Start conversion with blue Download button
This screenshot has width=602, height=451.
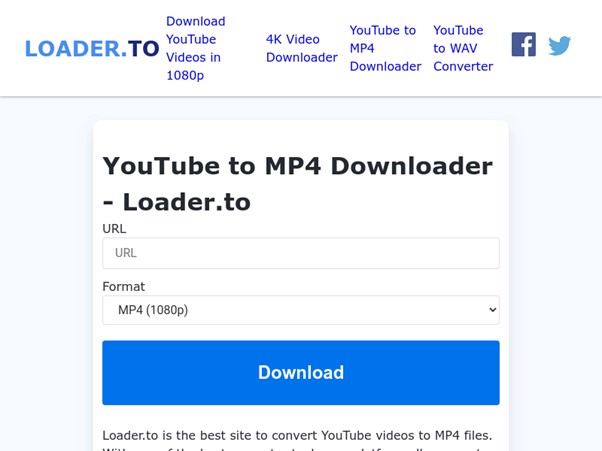point(301,372)
